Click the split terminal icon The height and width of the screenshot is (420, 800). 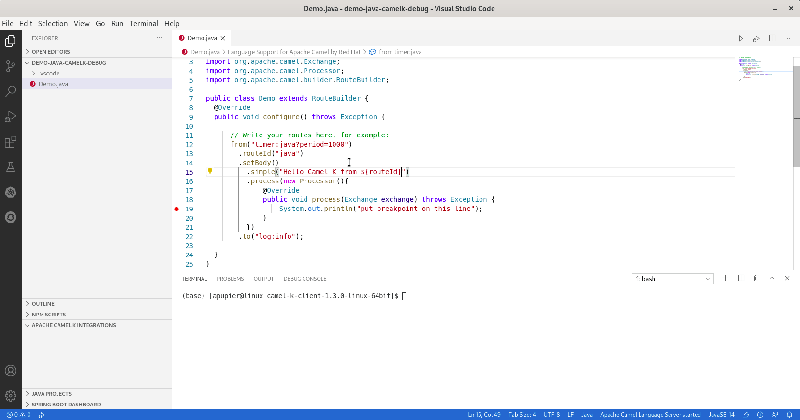coord(739,279)
